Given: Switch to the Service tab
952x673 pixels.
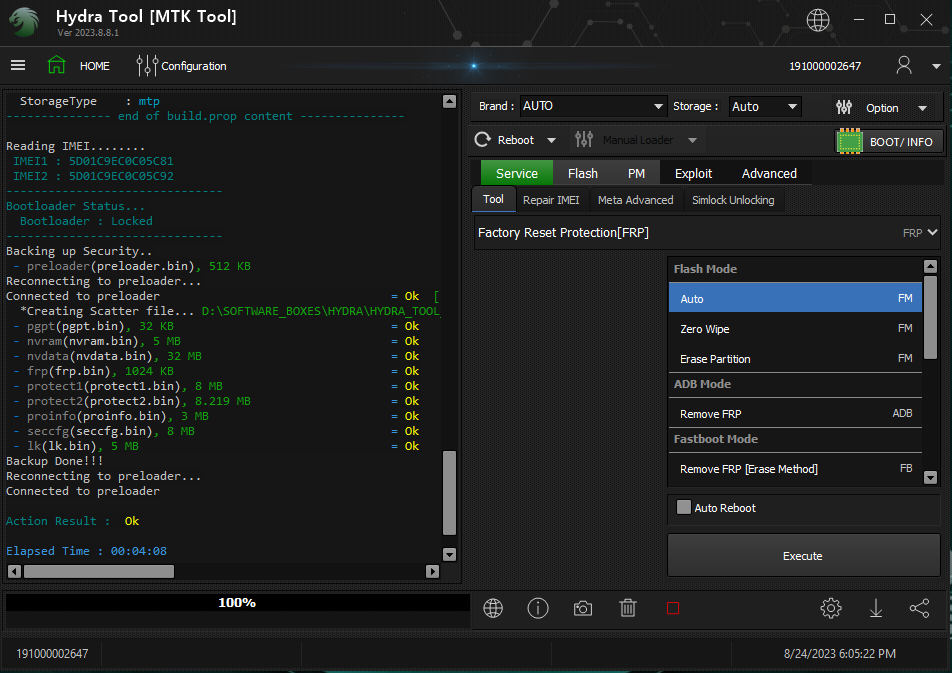Looking at the screenshot, I should point(517,173).
